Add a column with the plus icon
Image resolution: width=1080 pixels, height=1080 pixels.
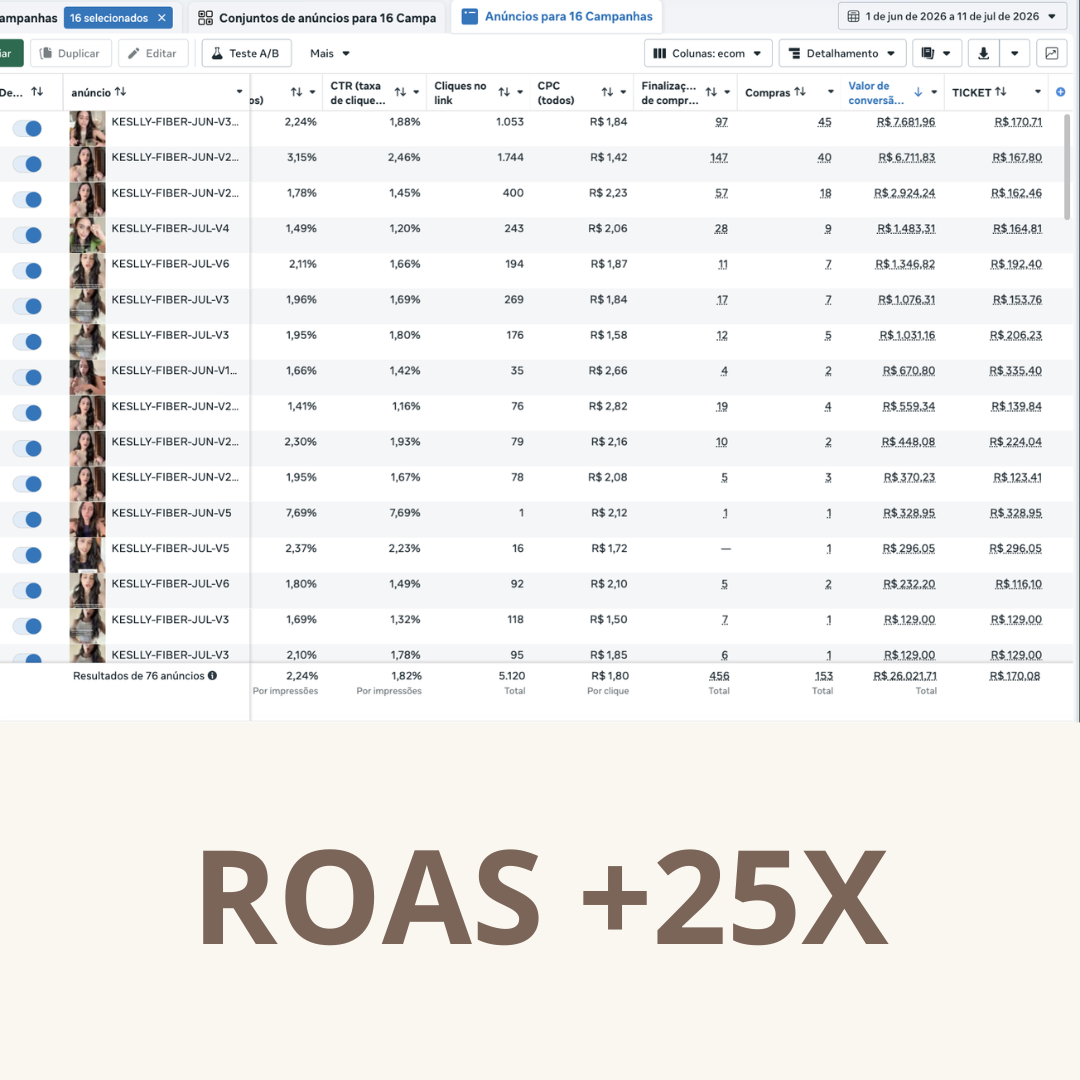tap(1061, 92)
